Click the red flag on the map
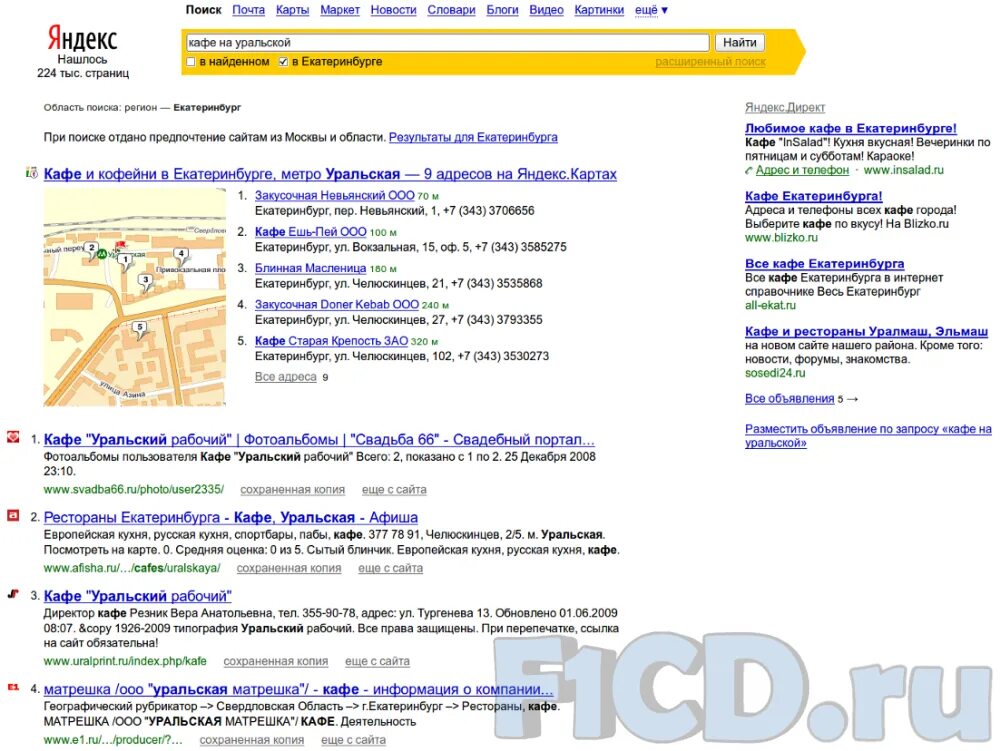The height and width of the screenshot is (751, 1000). [120, 245]
